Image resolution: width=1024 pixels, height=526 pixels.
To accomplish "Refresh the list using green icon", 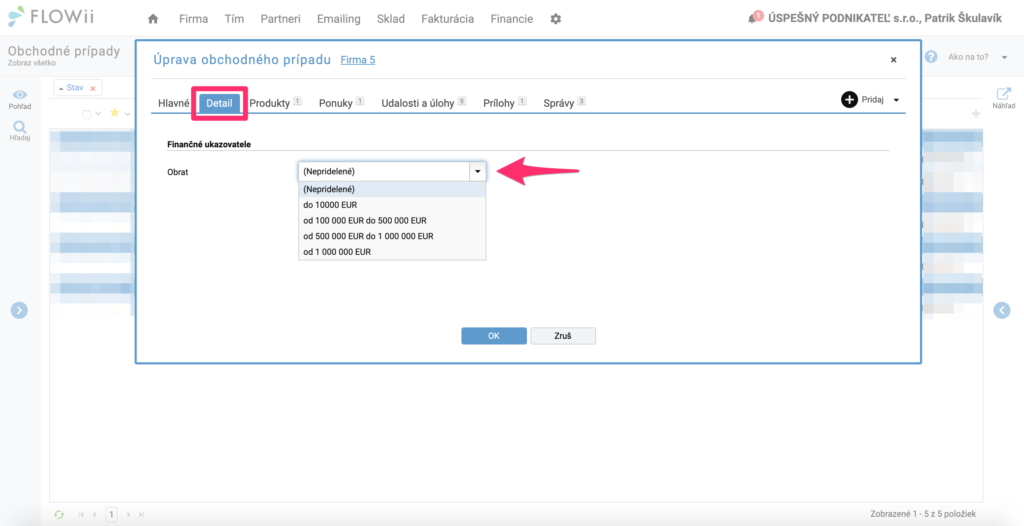I will [x=59, y=514].
